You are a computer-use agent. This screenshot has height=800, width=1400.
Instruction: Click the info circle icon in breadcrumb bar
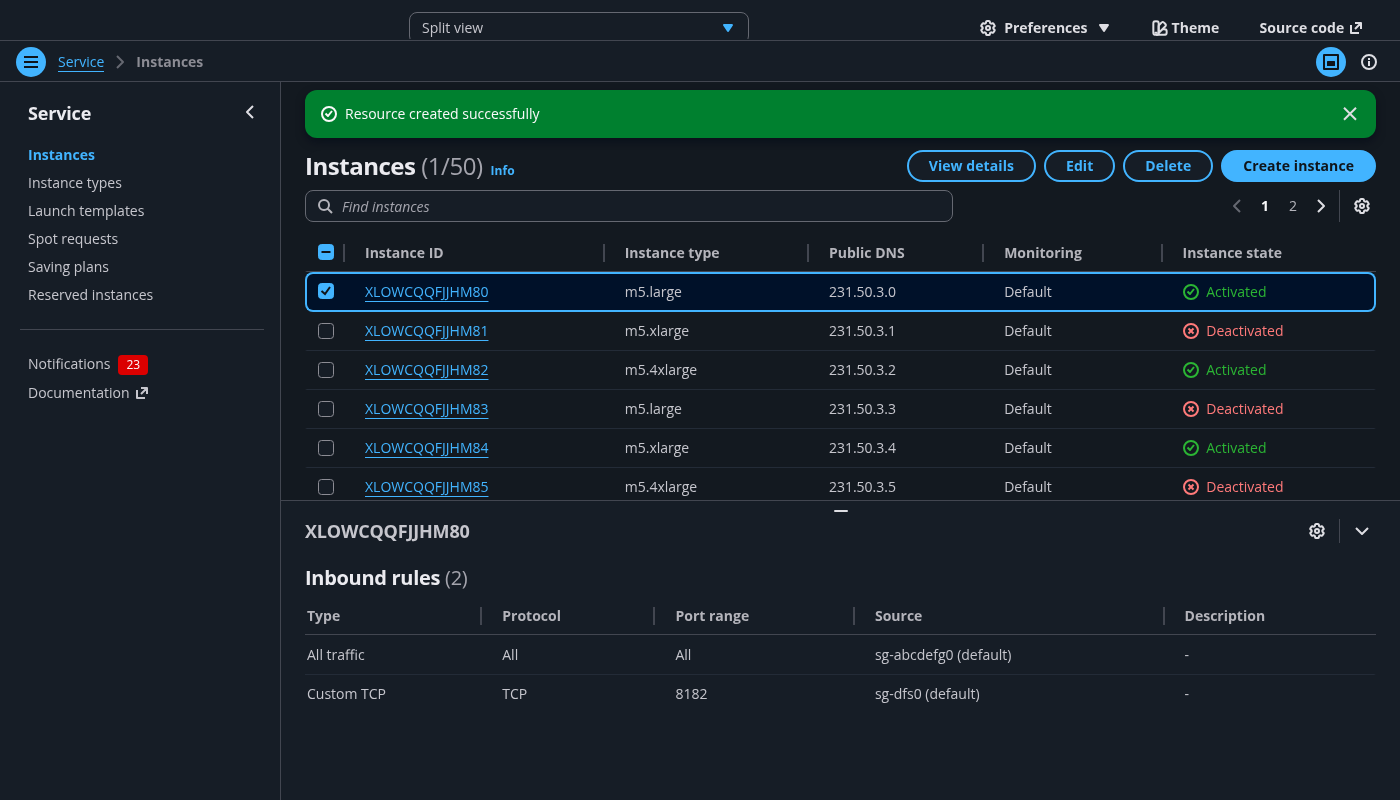coord(1369,62)
